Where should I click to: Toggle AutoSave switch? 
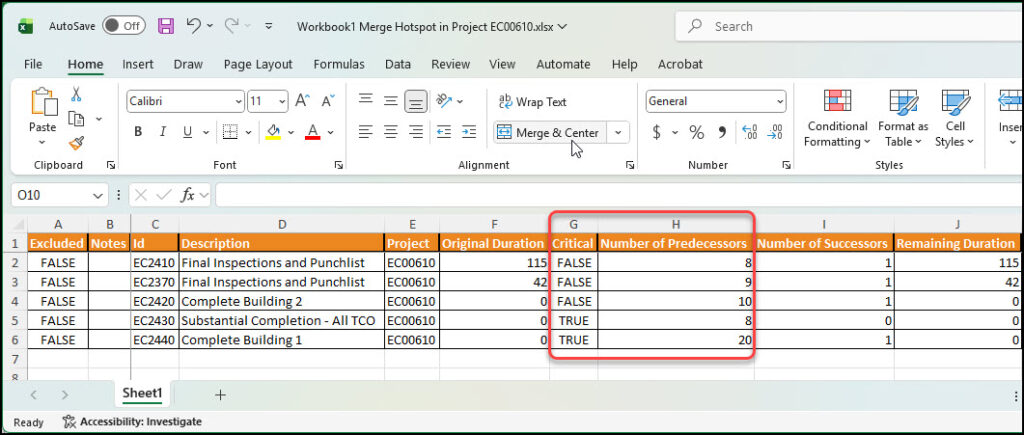coord(123,26)
